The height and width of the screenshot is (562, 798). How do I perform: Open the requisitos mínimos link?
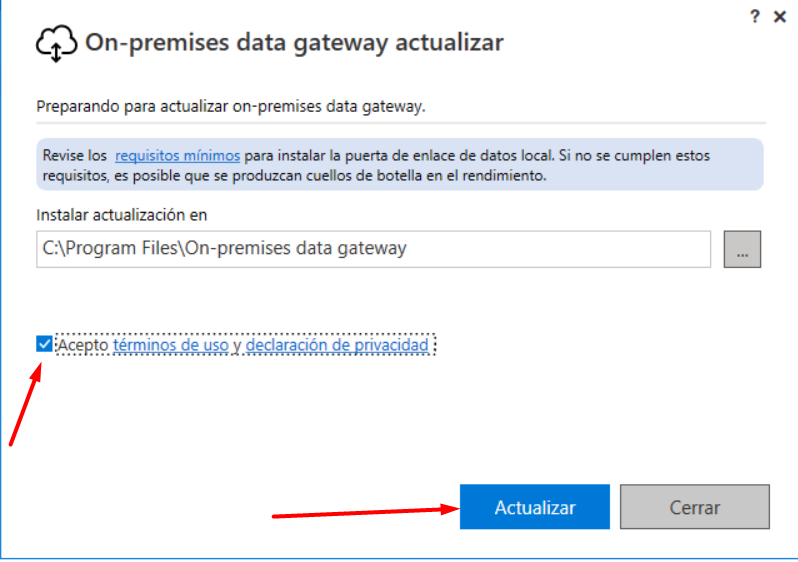177,155
